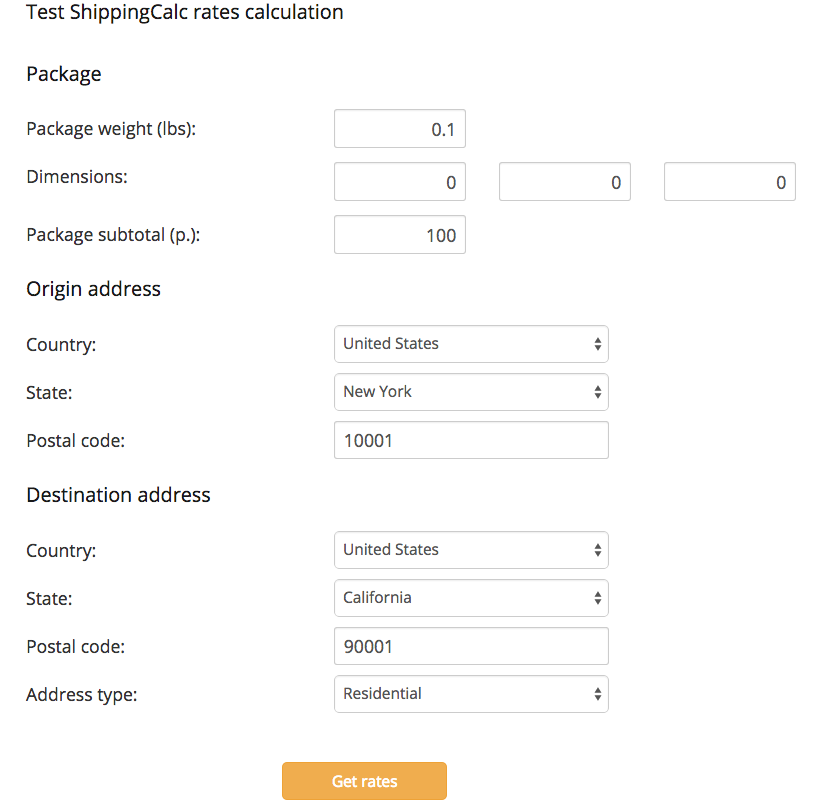Click the first Dimensions input field

pyautogui.click(x=399, y=181)
